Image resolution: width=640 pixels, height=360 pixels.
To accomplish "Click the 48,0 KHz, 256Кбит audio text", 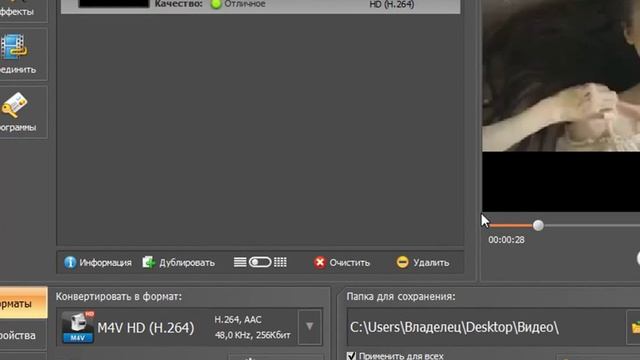I will pyautogui.click(x=253, y=336).
